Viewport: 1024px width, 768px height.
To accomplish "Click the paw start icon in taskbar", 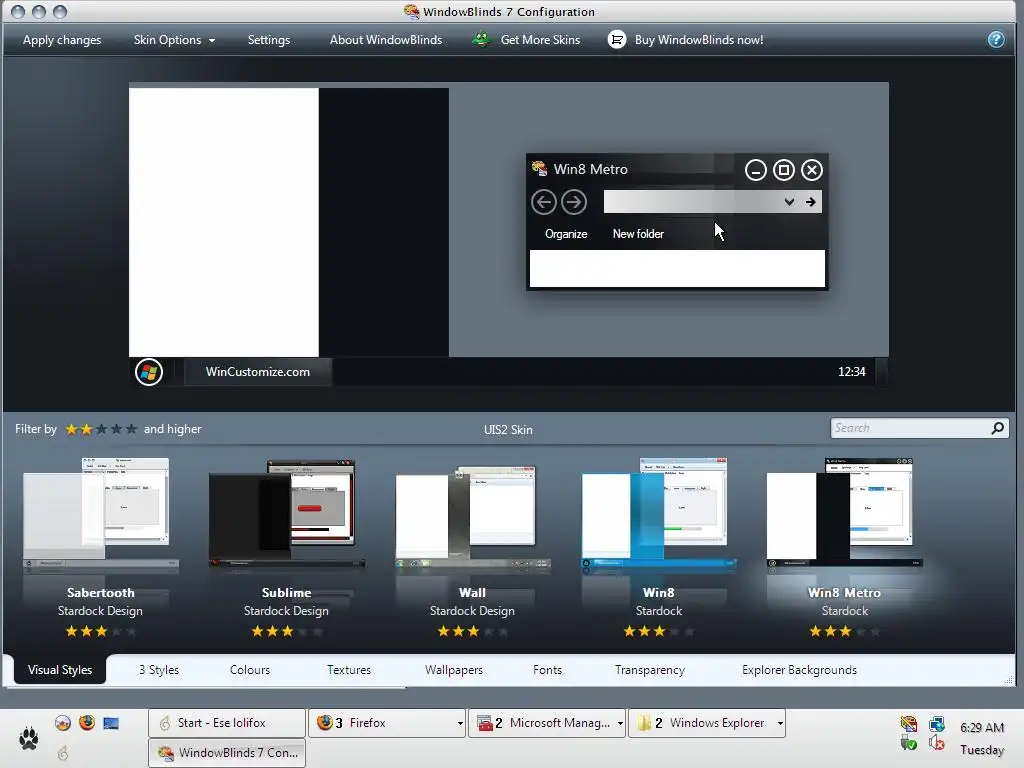I will coord(29,738).
